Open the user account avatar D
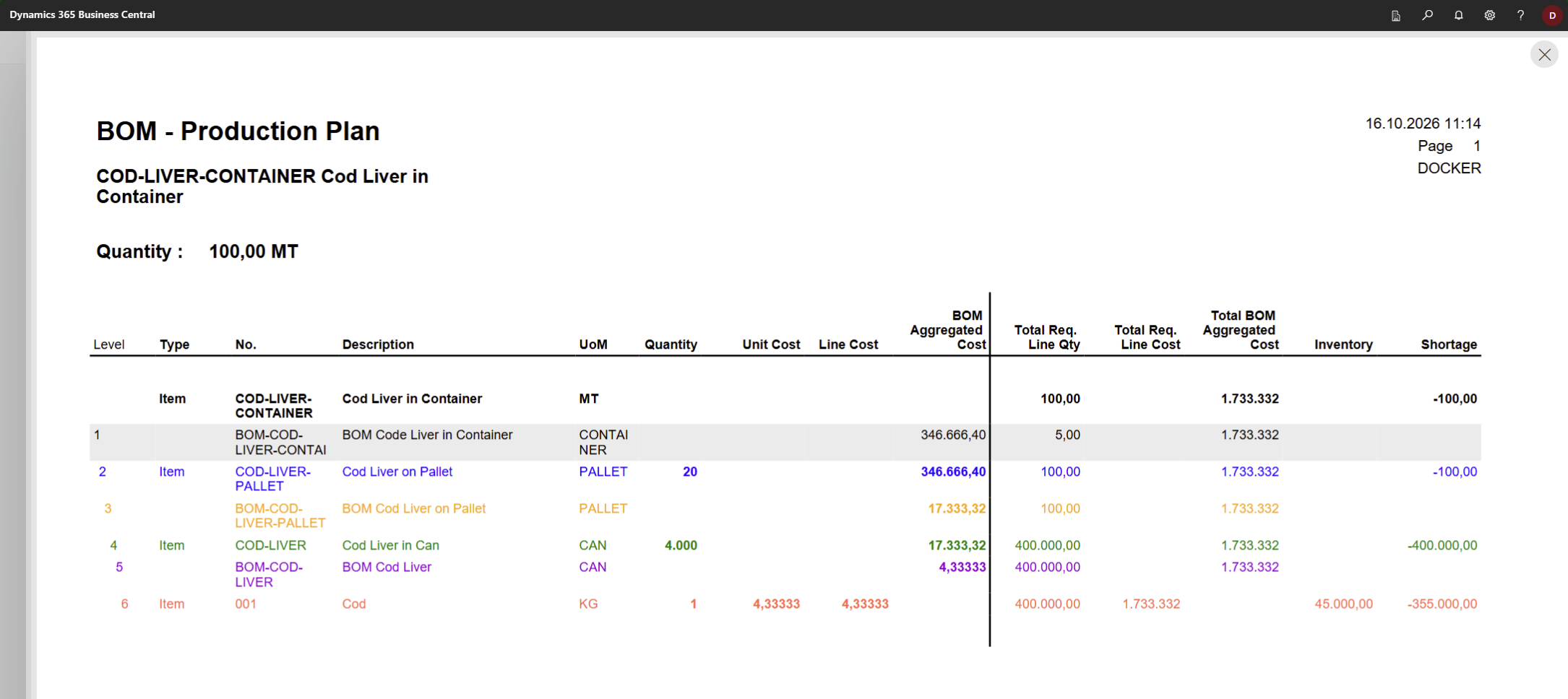Image resolution: width=1568 pixels, height=699 pixels. coord(1552,15)
